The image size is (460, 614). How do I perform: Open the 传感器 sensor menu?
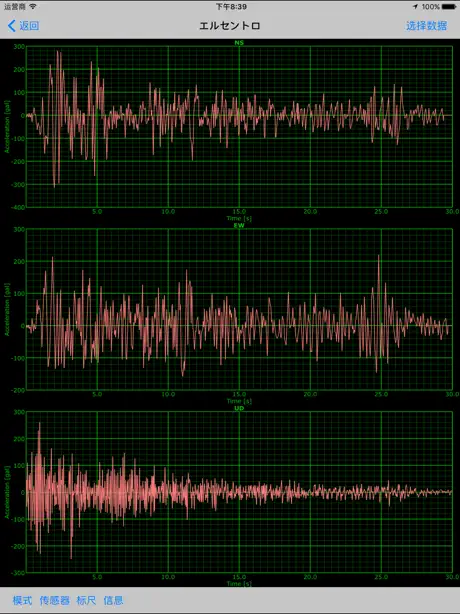(x=54, y=600)
